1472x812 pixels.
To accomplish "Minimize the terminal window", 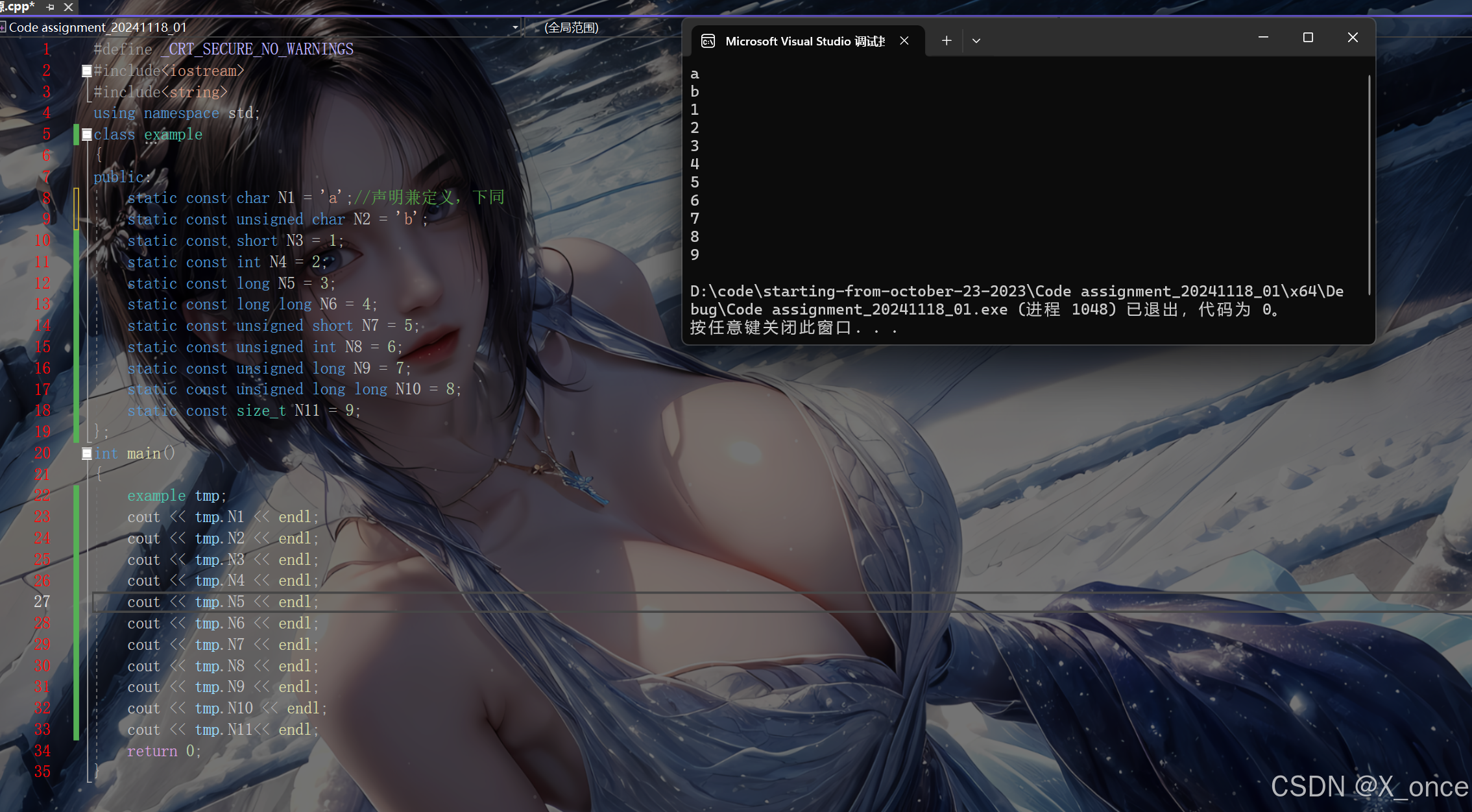I will (x=1262, y=38).
